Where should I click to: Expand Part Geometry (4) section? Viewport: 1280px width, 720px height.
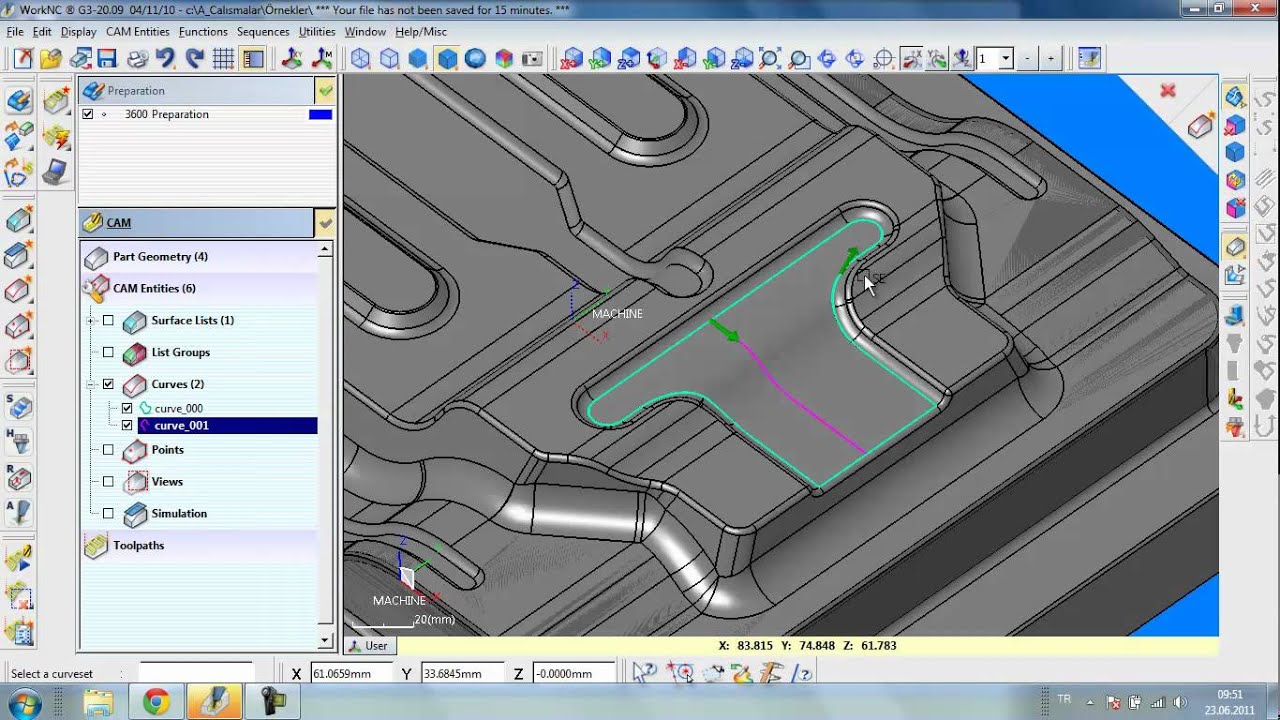coord(160,257)
